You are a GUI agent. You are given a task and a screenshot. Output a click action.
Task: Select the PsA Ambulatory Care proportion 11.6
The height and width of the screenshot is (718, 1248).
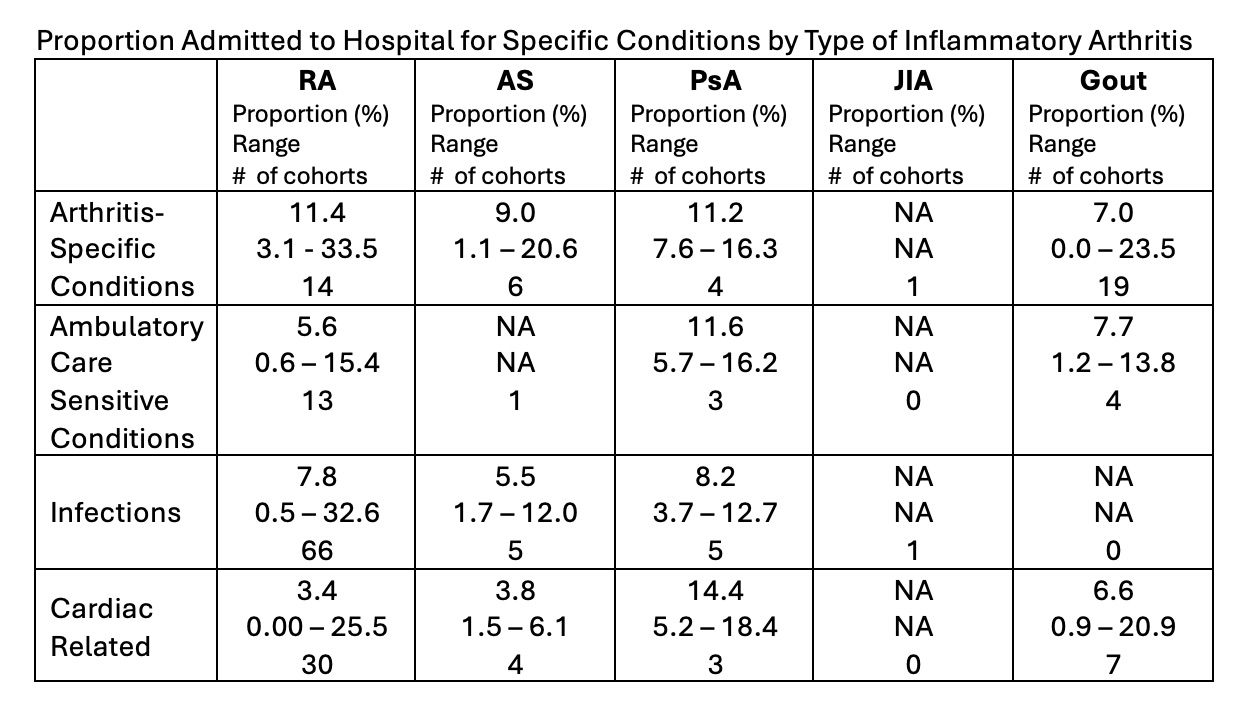point(715,326)
